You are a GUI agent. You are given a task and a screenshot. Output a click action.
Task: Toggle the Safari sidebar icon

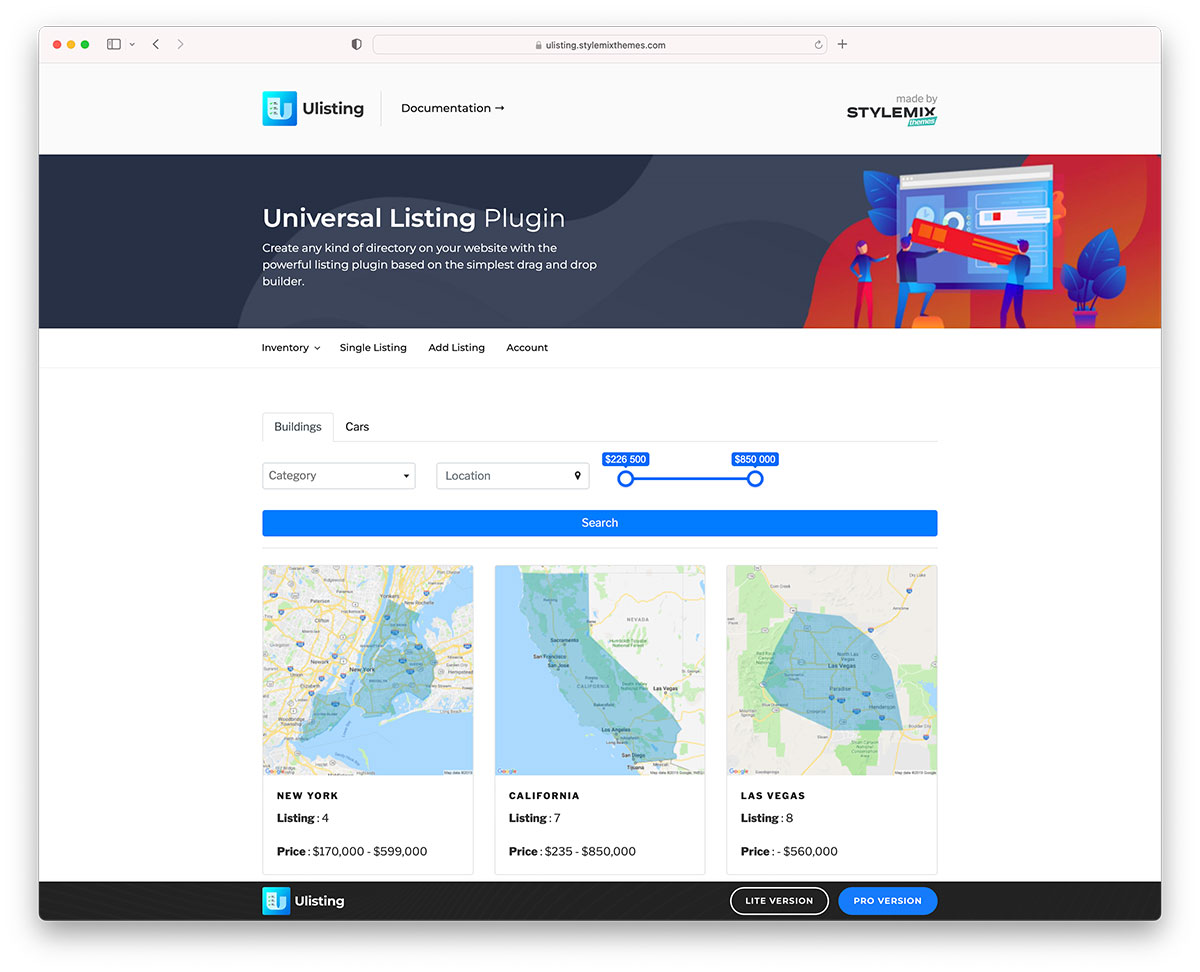click(x=114, y=44)
